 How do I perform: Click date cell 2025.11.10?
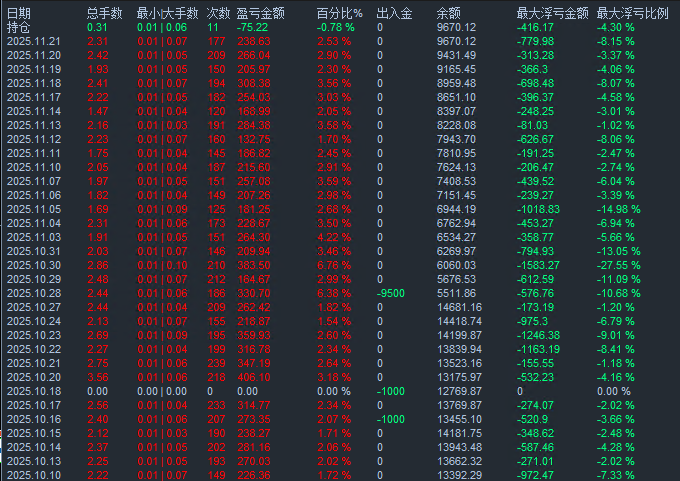click(x=34, y=167)
